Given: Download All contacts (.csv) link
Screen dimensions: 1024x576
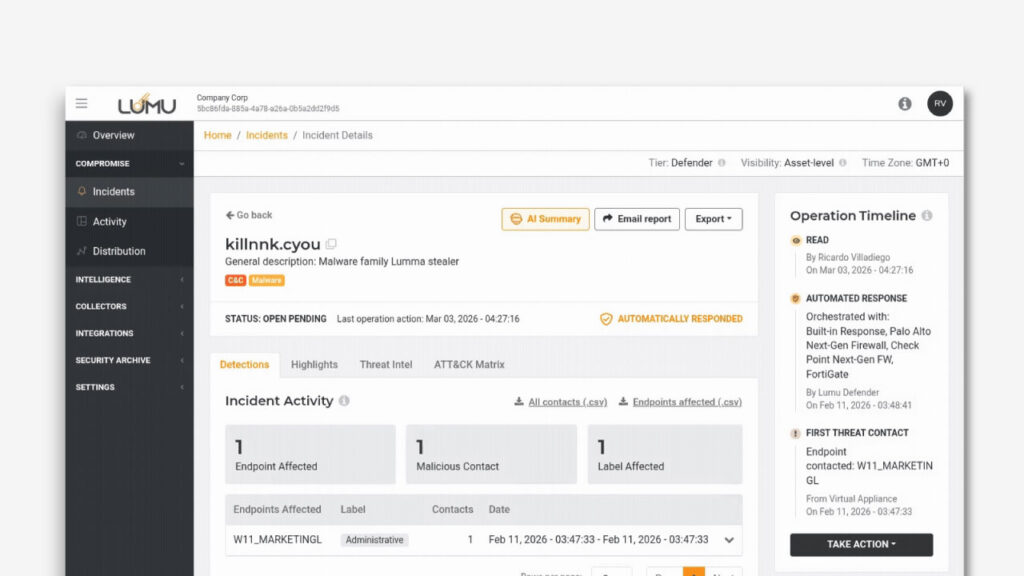Looking at the screenshot, I should pyautogui.click(x=561, y=402).
